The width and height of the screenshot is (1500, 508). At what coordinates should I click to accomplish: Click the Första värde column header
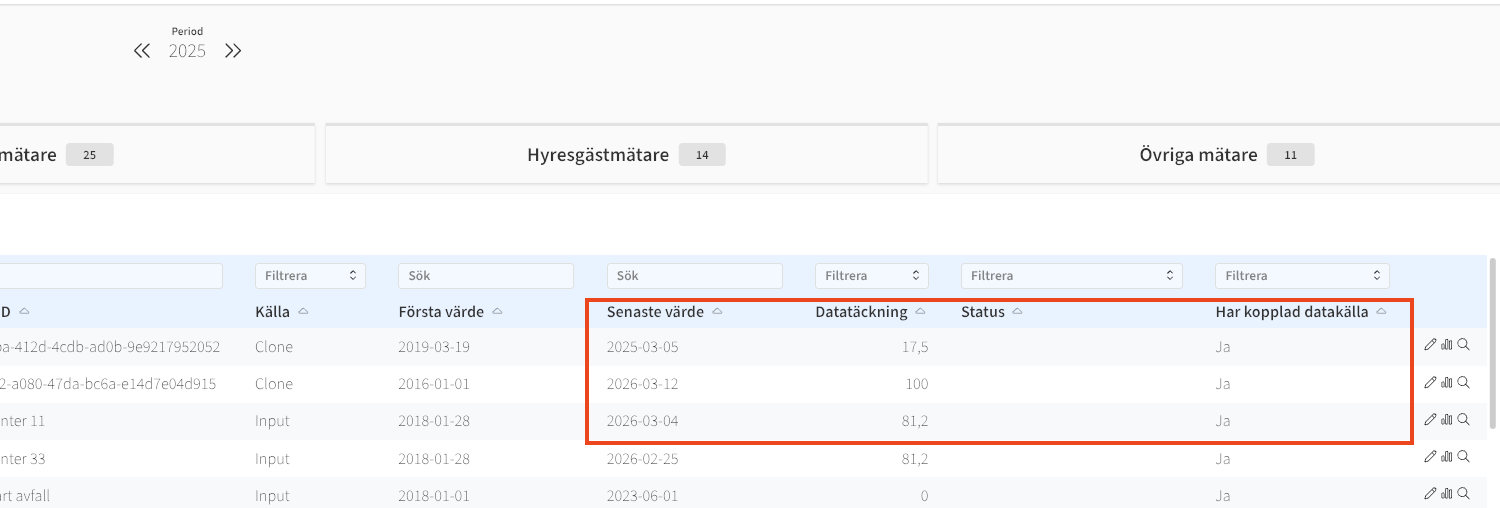click(x=441, y=312)
